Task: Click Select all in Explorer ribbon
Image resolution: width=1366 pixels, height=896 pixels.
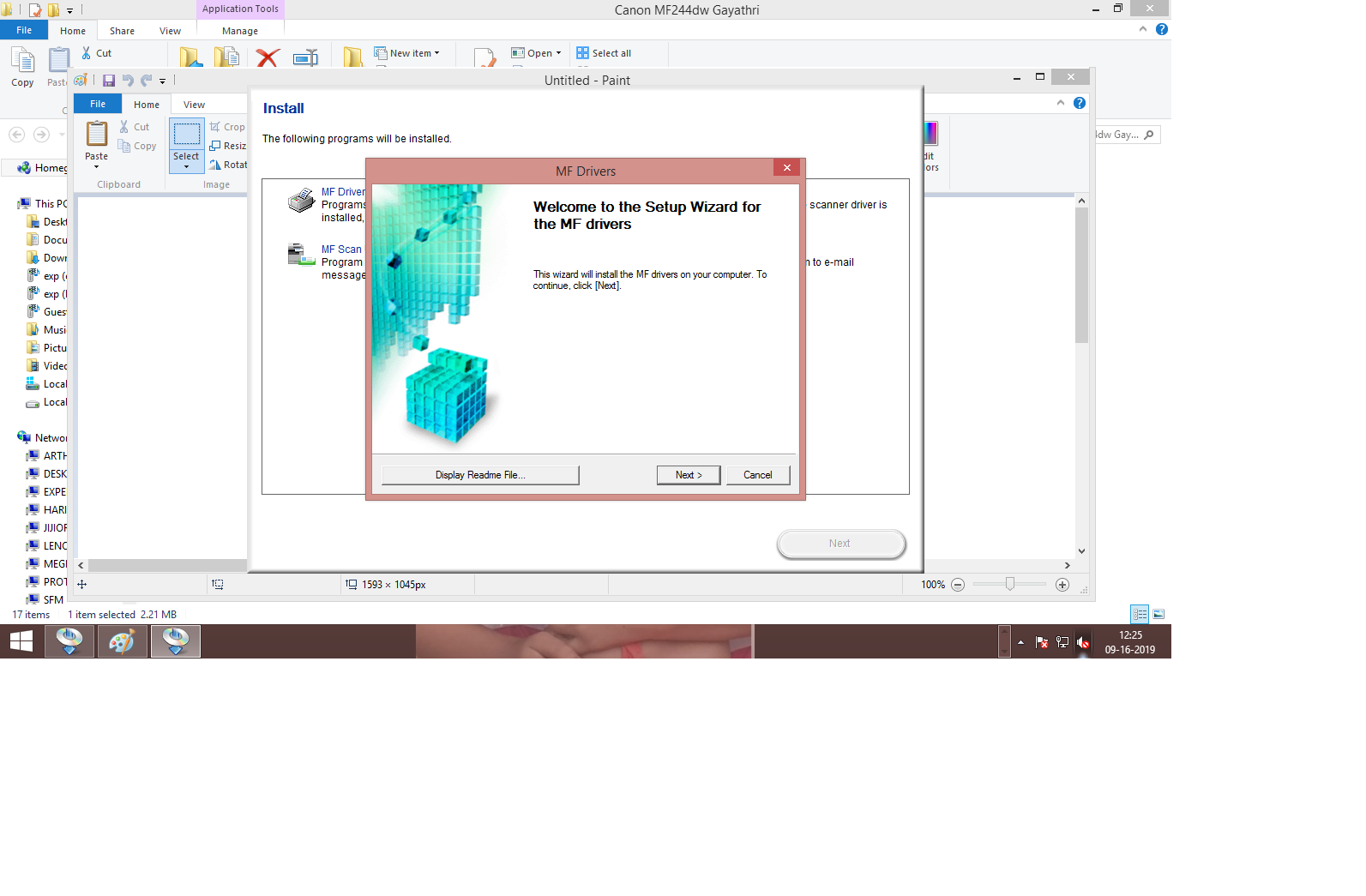Action: (x=604, y=53)
